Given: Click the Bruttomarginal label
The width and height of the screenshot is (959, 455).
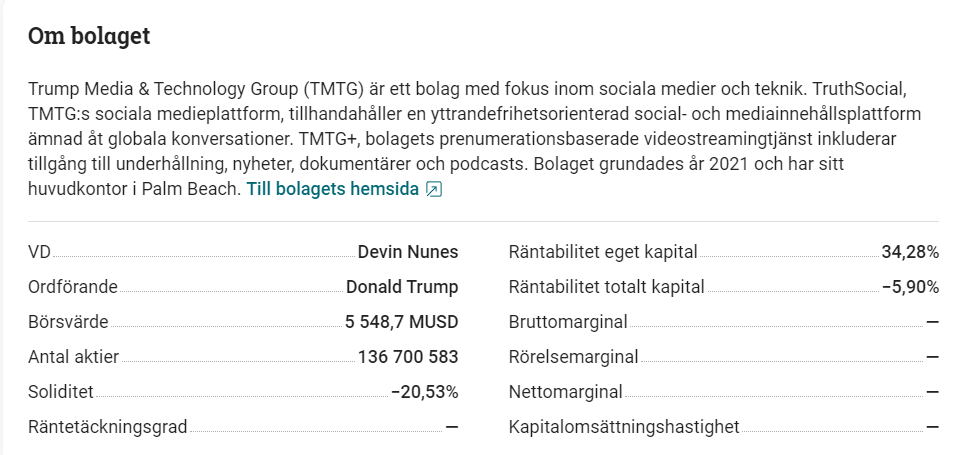Looking at the screenshot, I should click(568, 322).
